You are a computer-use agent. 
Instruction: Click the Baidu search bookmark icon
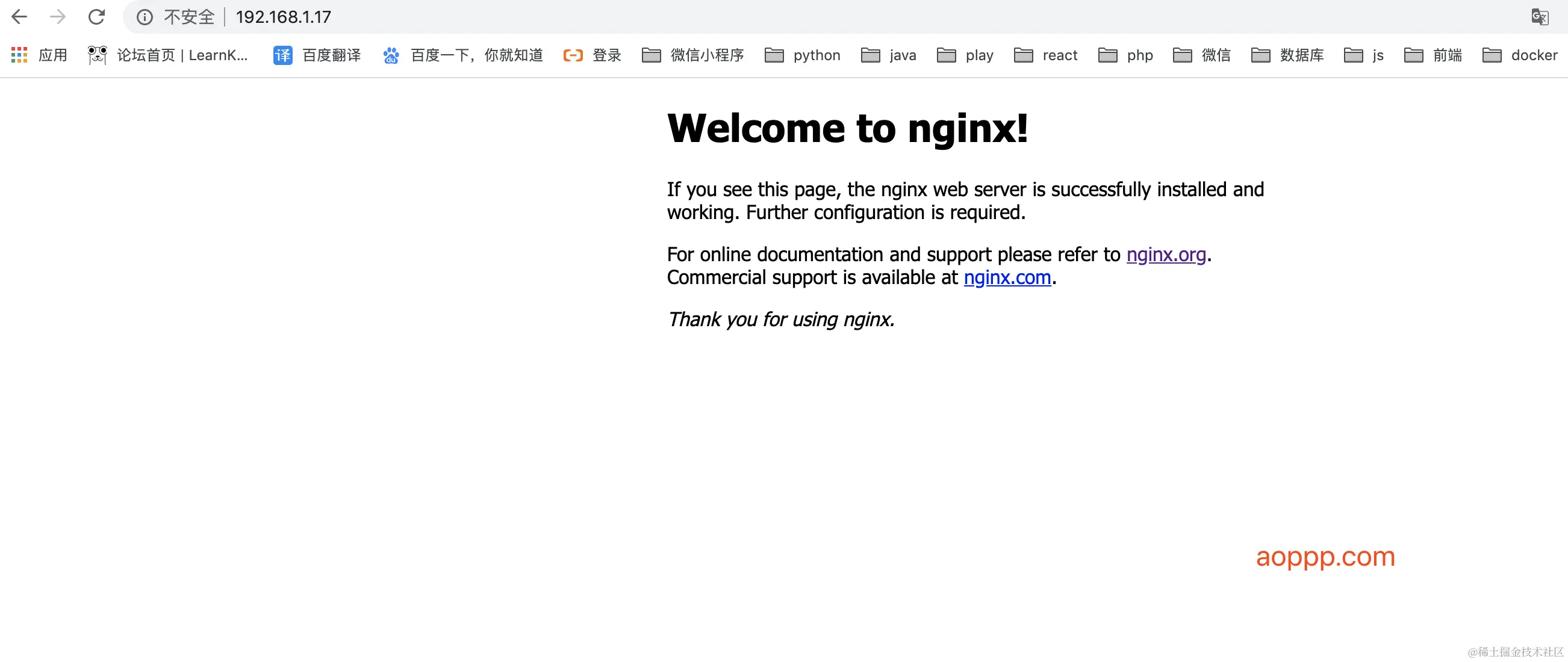391,55
